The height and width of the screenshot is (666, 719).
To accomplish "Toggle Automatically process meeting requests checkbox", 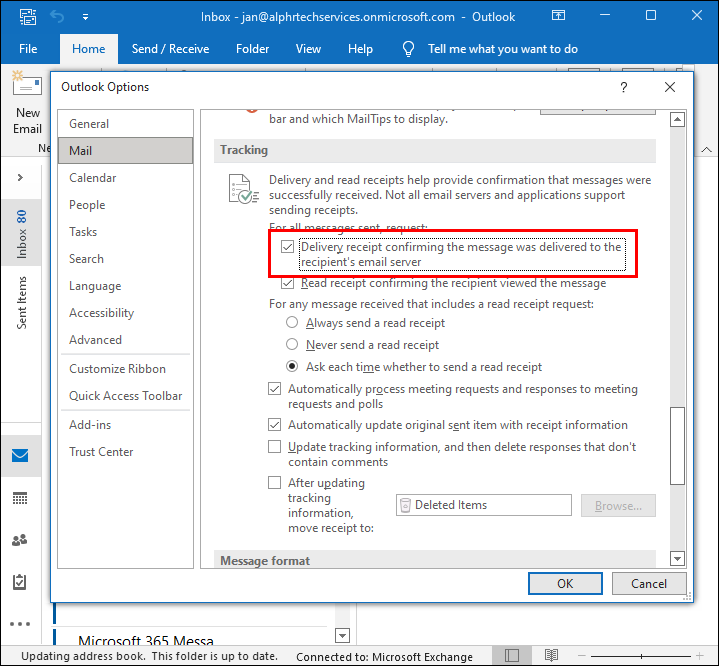I will [x=275, y=389].
